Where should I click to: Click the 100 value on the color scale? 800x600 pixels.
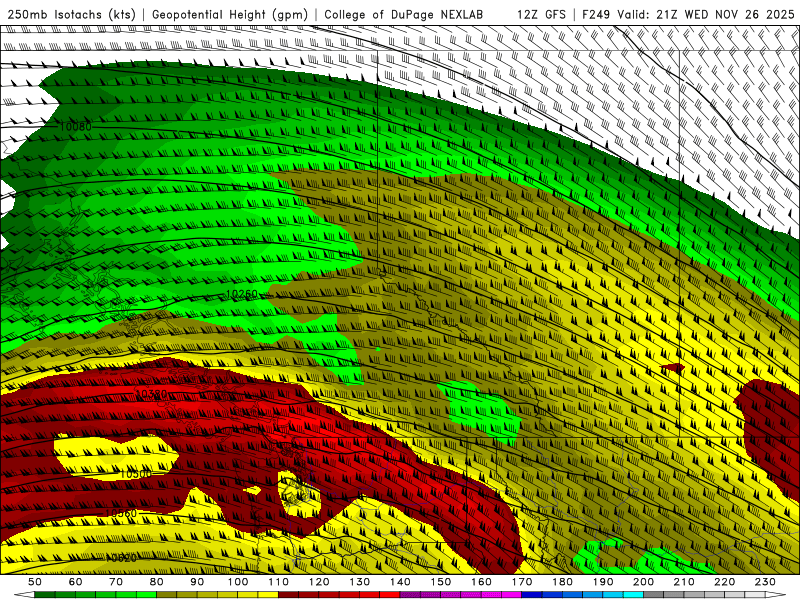238,582
